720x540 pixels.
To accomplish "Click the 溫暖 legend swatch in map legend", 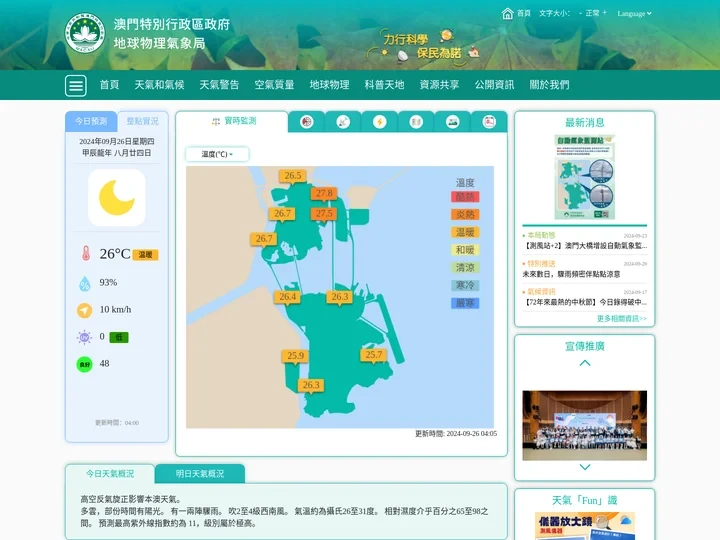I will pyautogui.click(x=465, y=232).
